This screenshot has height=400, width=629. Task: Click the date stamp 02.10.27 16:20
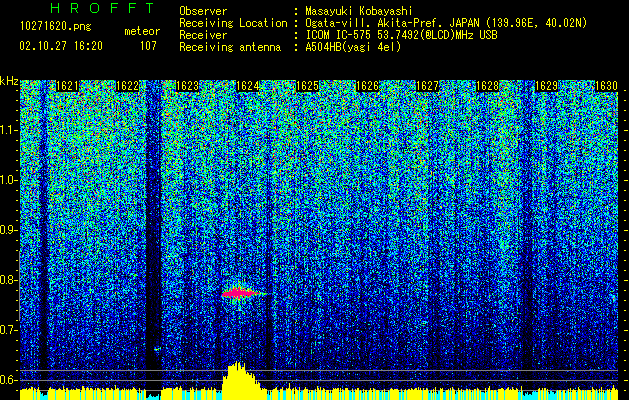tap(61, 46)
